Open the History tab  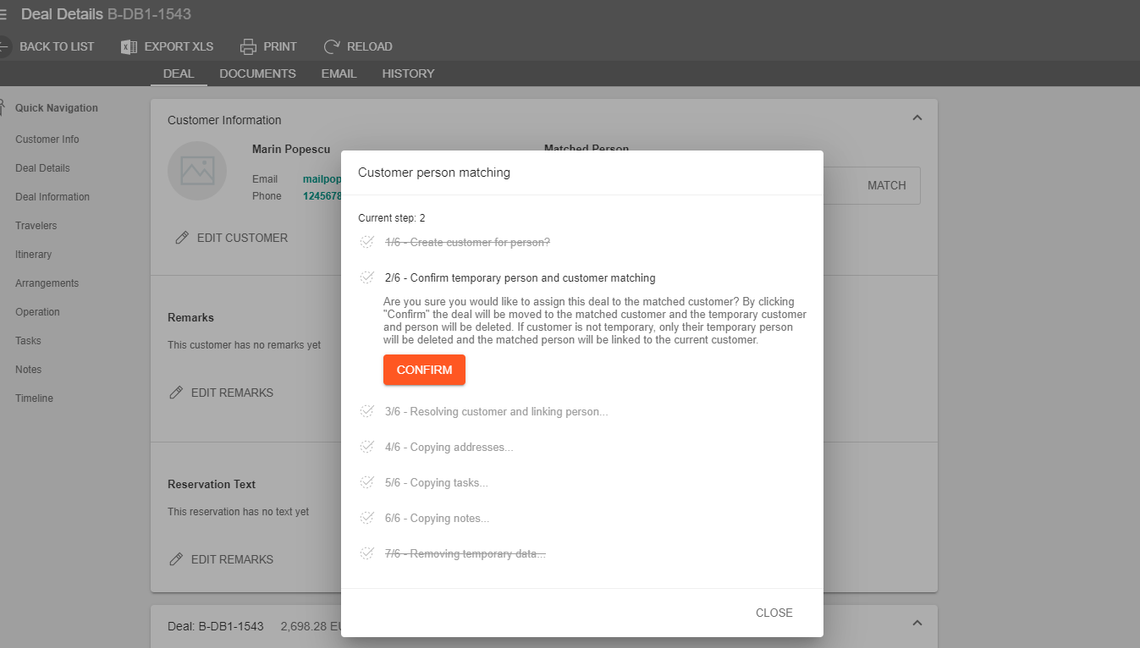[x=408, y=73]
